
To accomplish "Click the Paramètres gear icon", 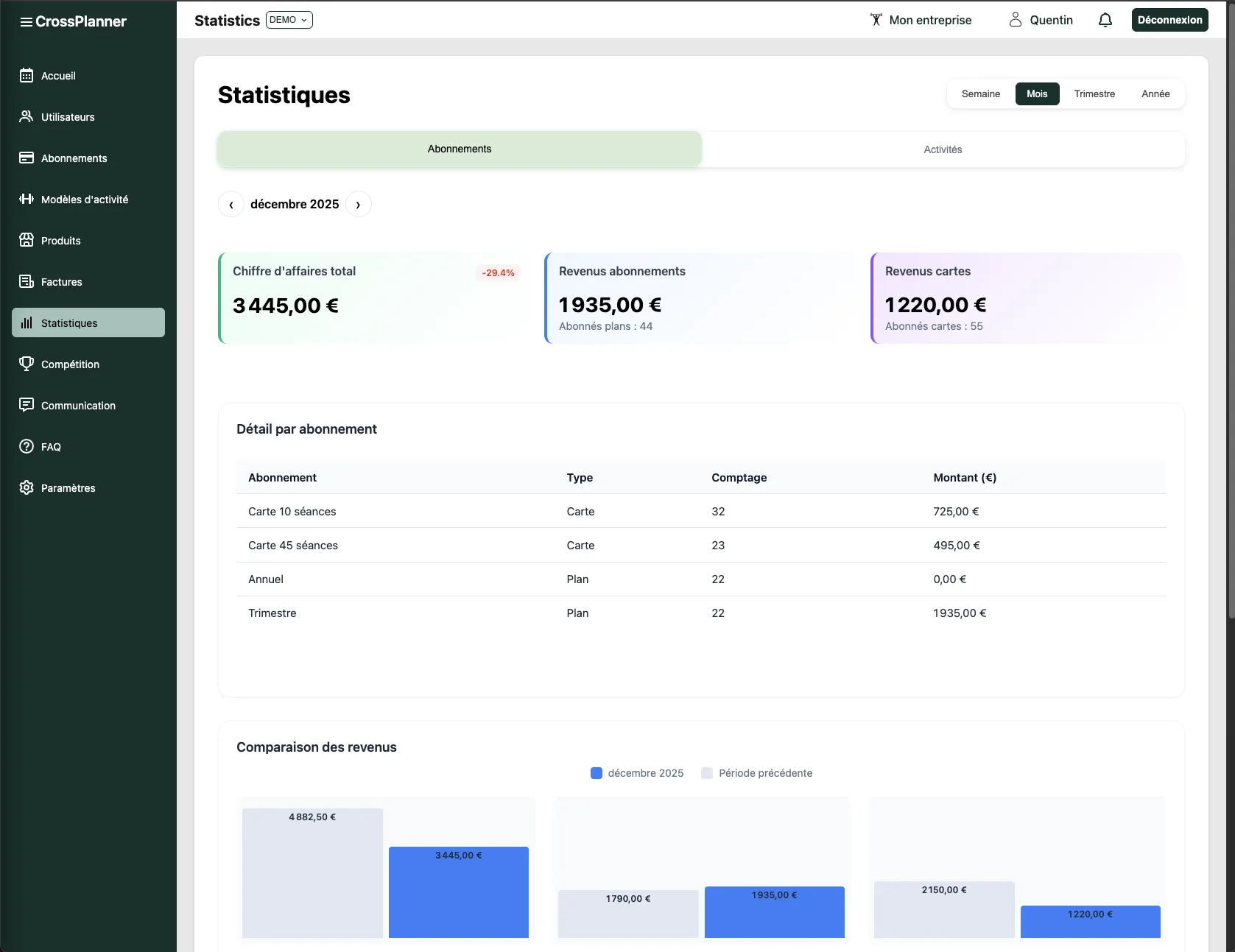I will pyautogui.click(x=27, y=487).
